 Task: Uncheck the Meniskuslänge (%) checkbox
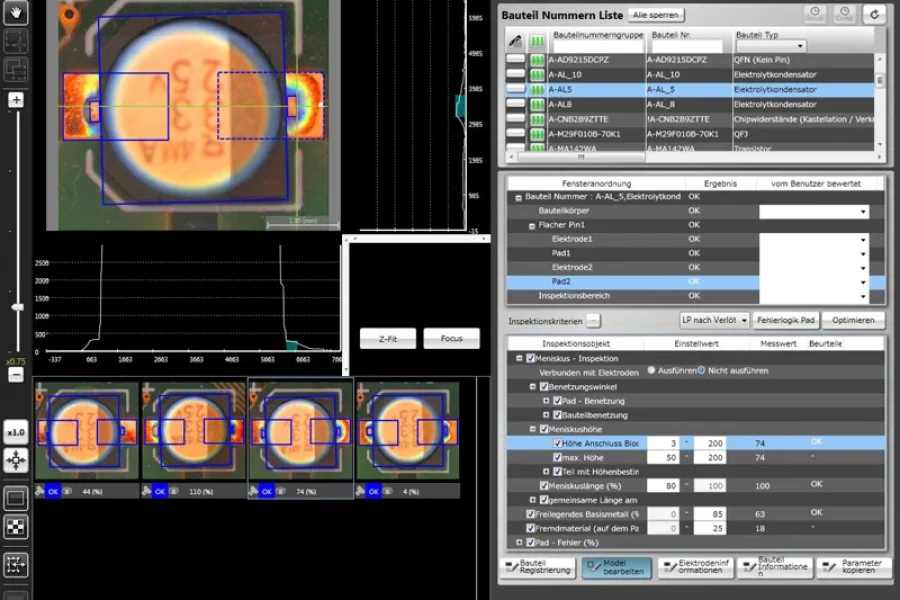(544, 485)
